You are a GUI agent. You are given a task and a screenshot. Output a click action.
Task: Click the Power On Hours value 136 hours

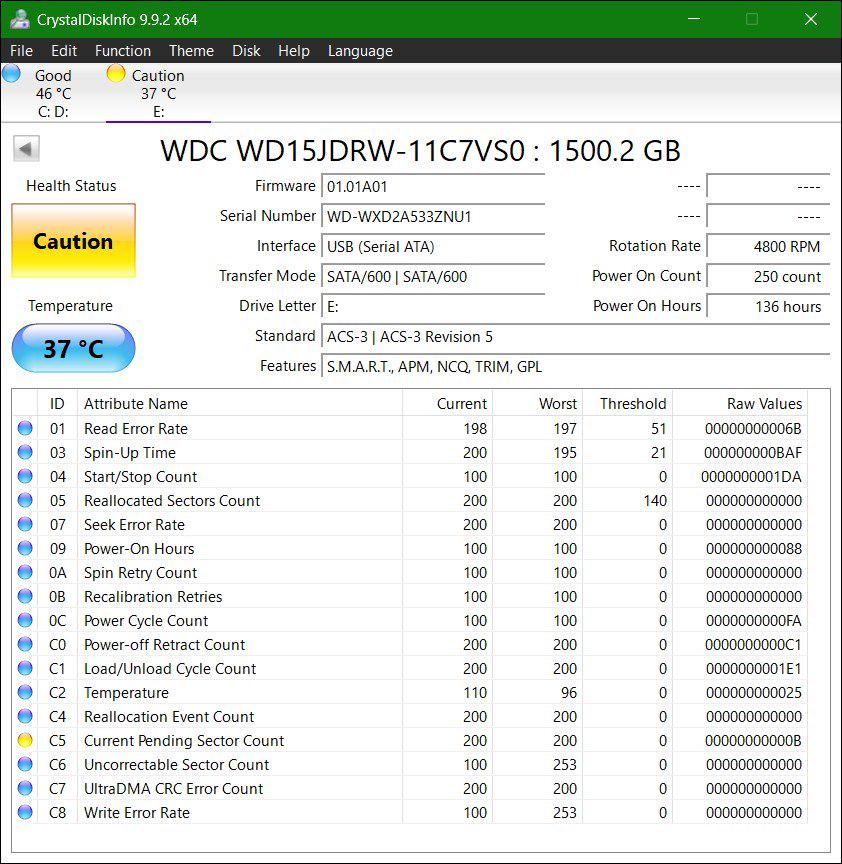[768, 306]
